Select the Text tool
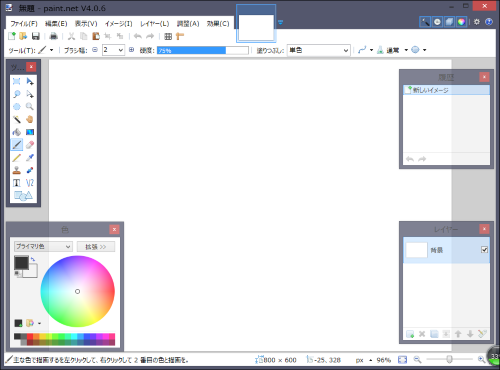Image resolution: width=500 pixels, height=370 pixels. 17,183
